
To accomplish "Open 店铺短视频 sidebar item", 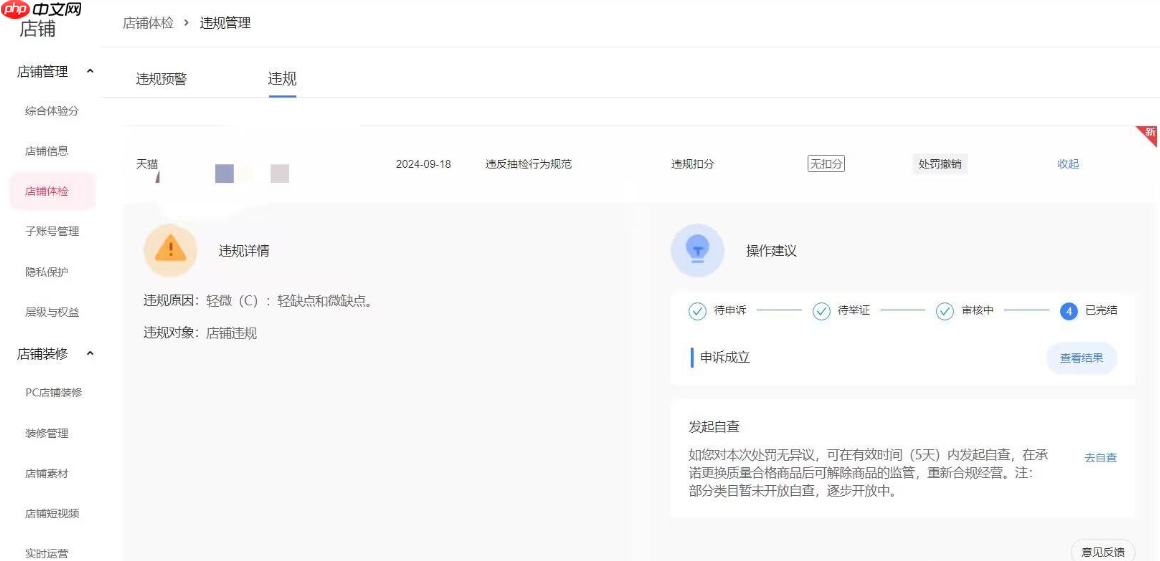I will 52,514.
